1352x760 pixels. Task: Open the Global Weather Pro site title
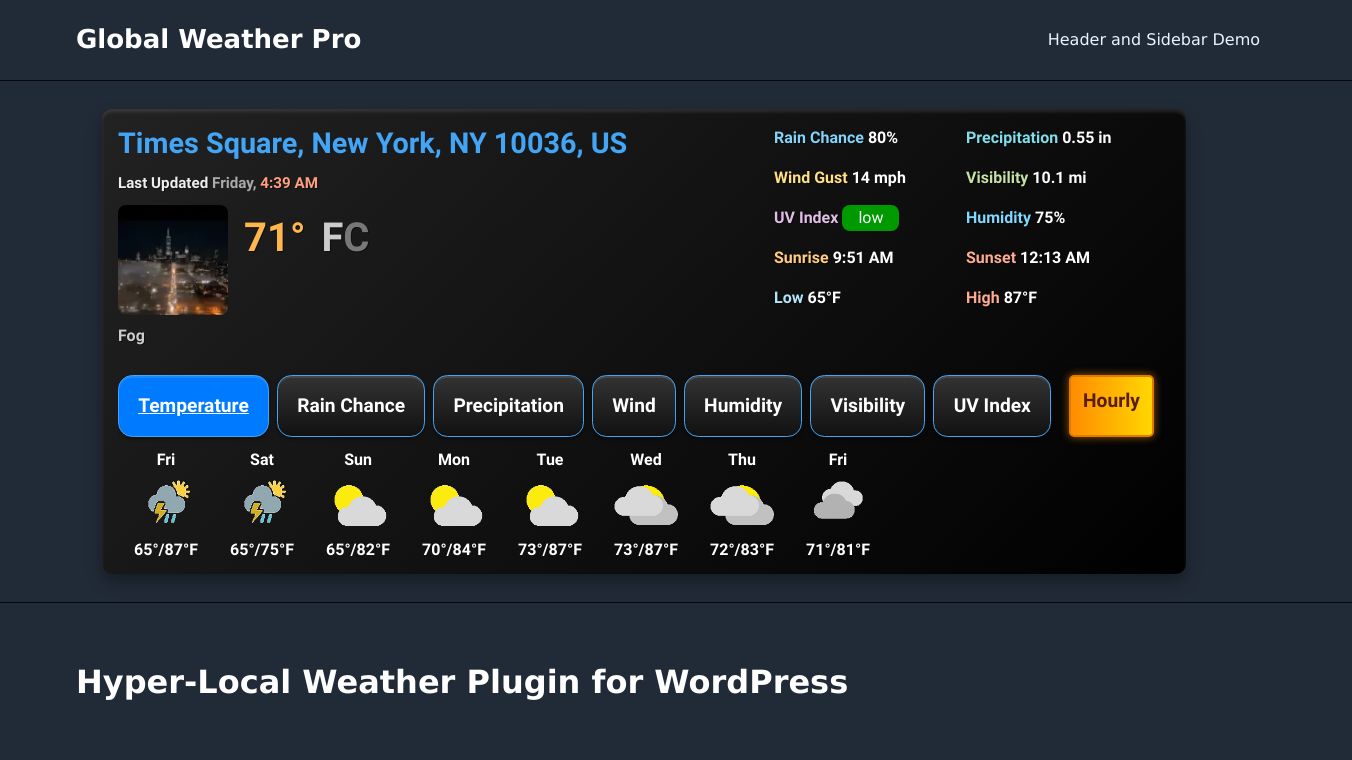click(x=218, y=39)
